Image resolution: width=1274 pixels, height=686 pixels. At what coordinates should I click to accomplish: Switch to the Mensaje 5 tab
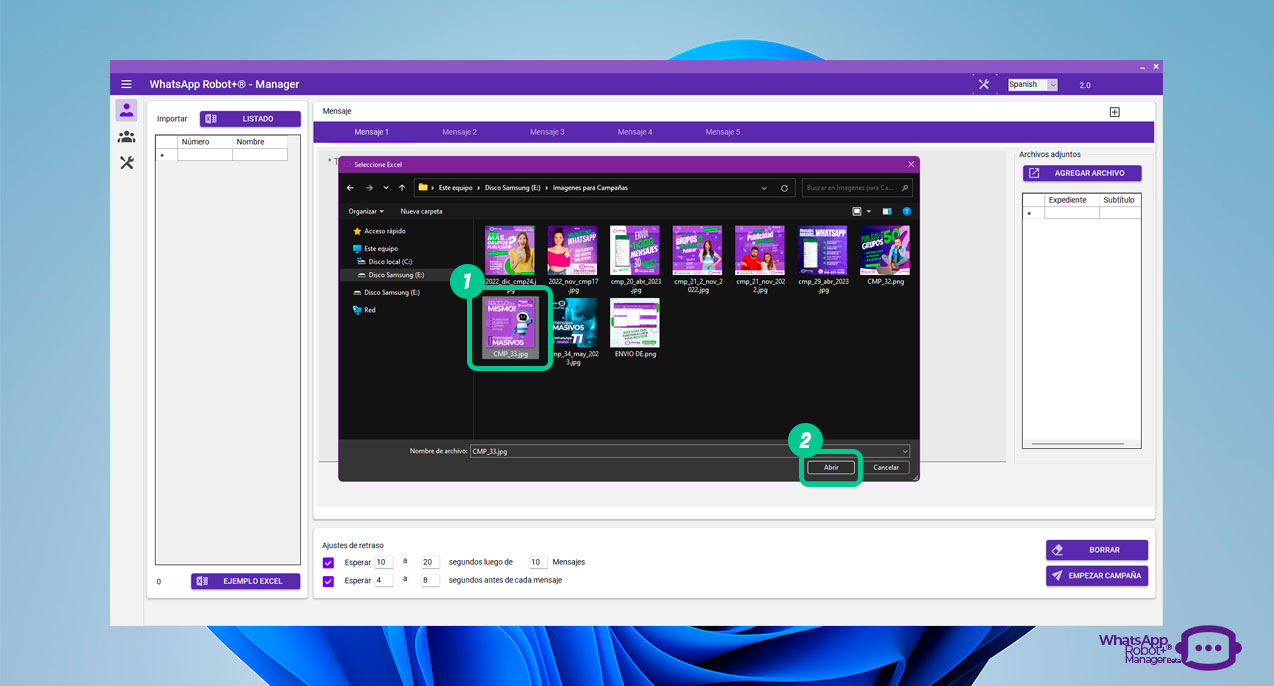point(723,132)
